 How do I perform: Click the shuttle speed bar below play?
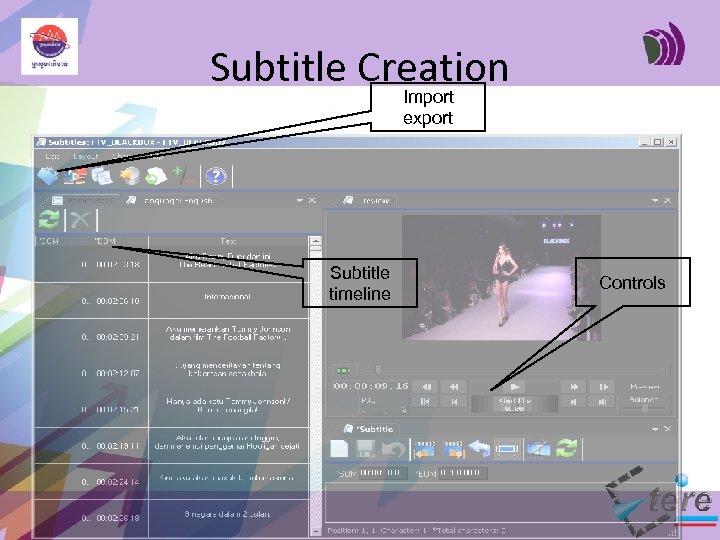pos(514,404)
